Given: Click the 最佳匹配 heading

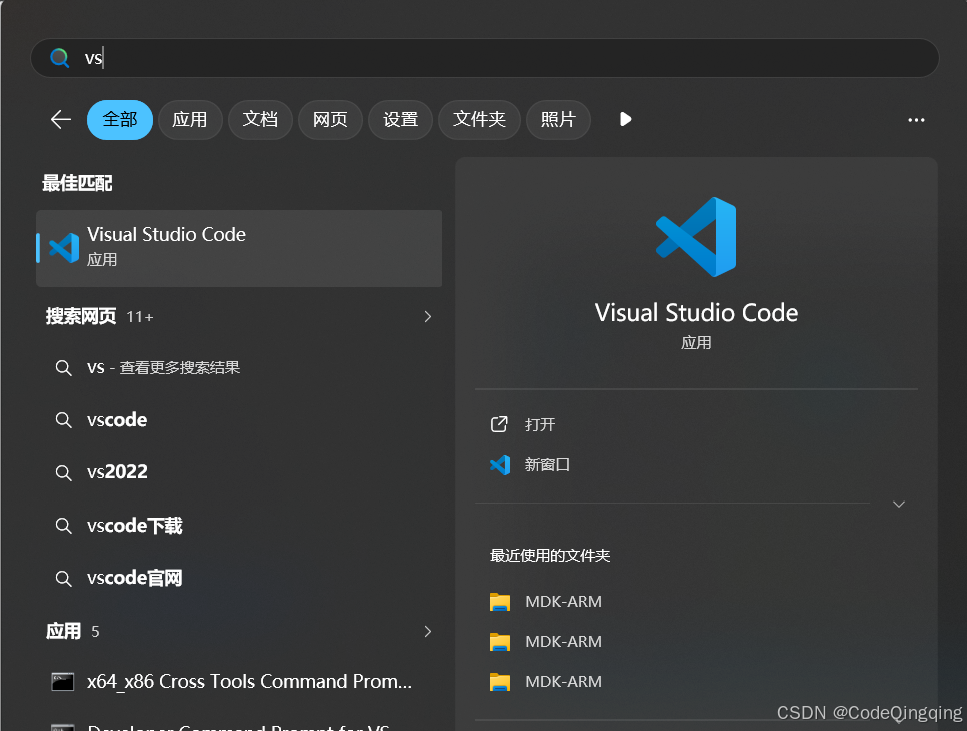Looking at the screenshot, I should 77,183.
